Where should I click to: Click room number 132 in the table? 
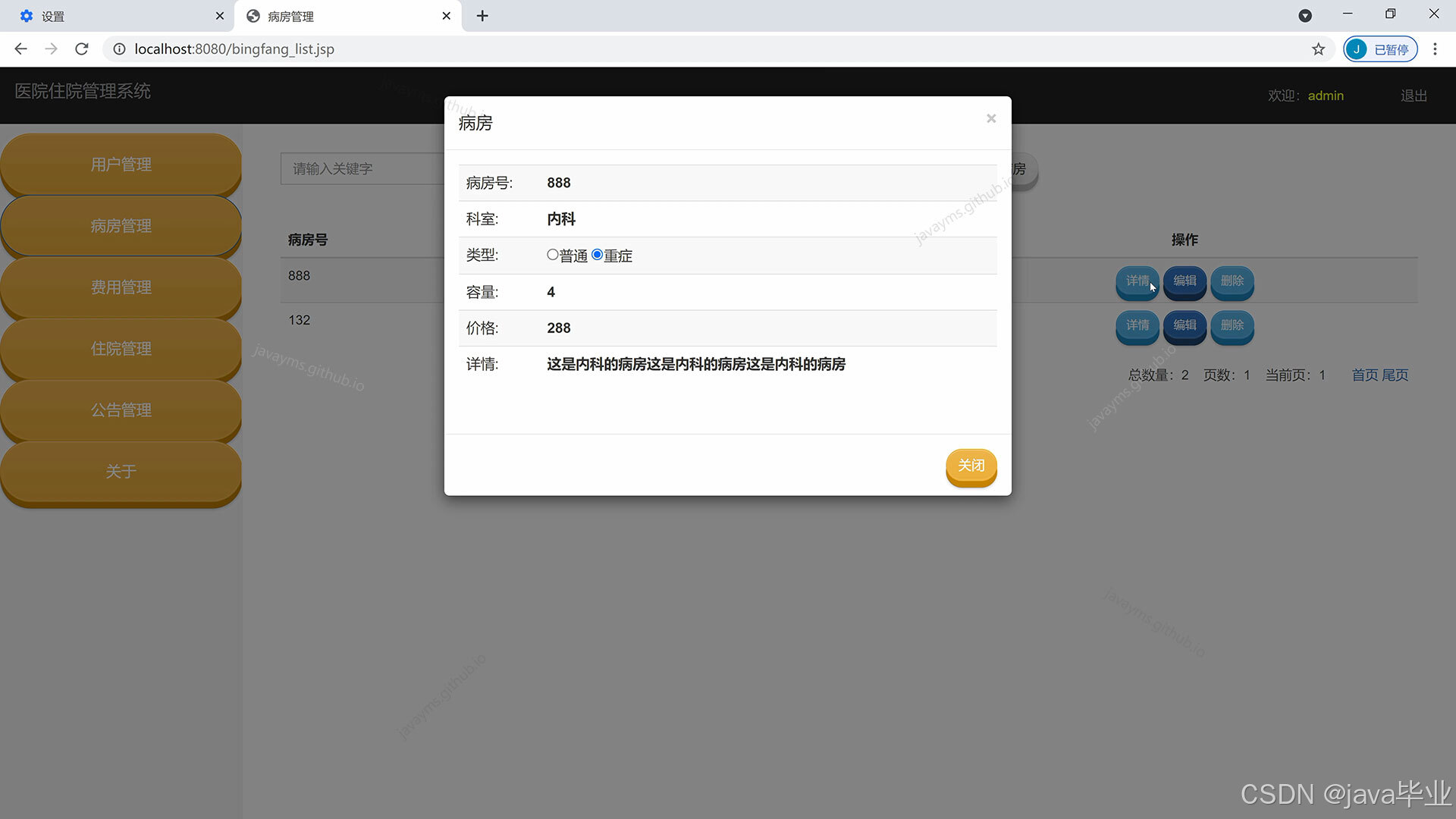pos(299,320)
